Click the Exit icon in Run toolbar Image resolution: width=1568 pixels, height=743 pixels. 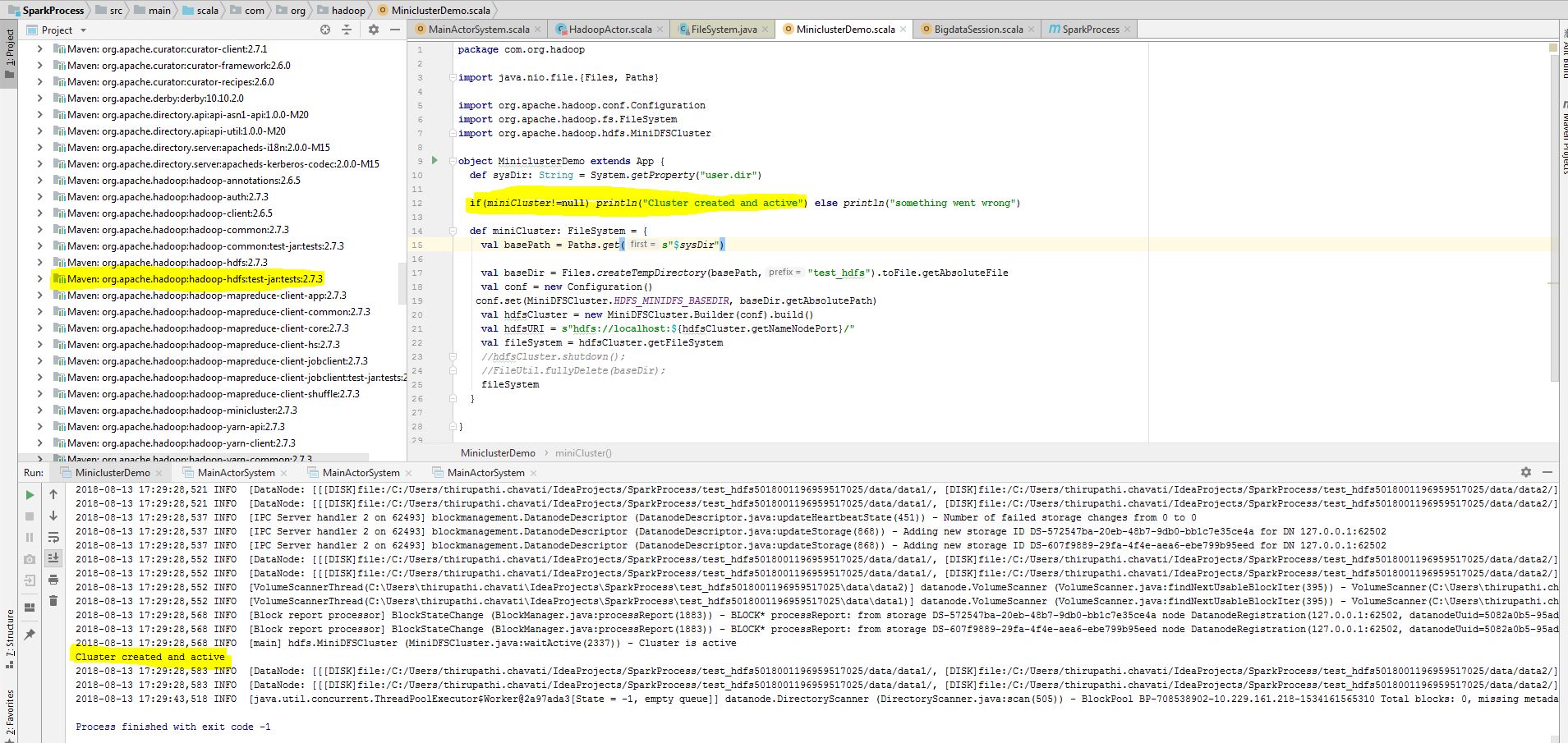(x=30, y=580)
